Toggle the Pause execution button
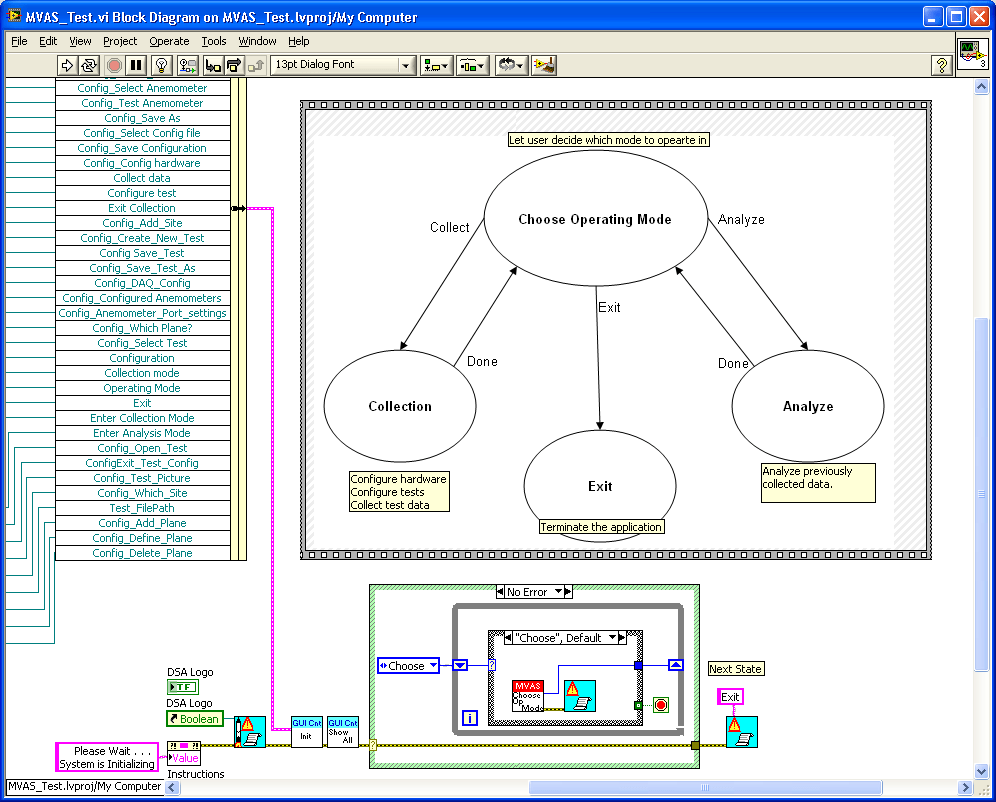The image size is (996, 802). 135,66
